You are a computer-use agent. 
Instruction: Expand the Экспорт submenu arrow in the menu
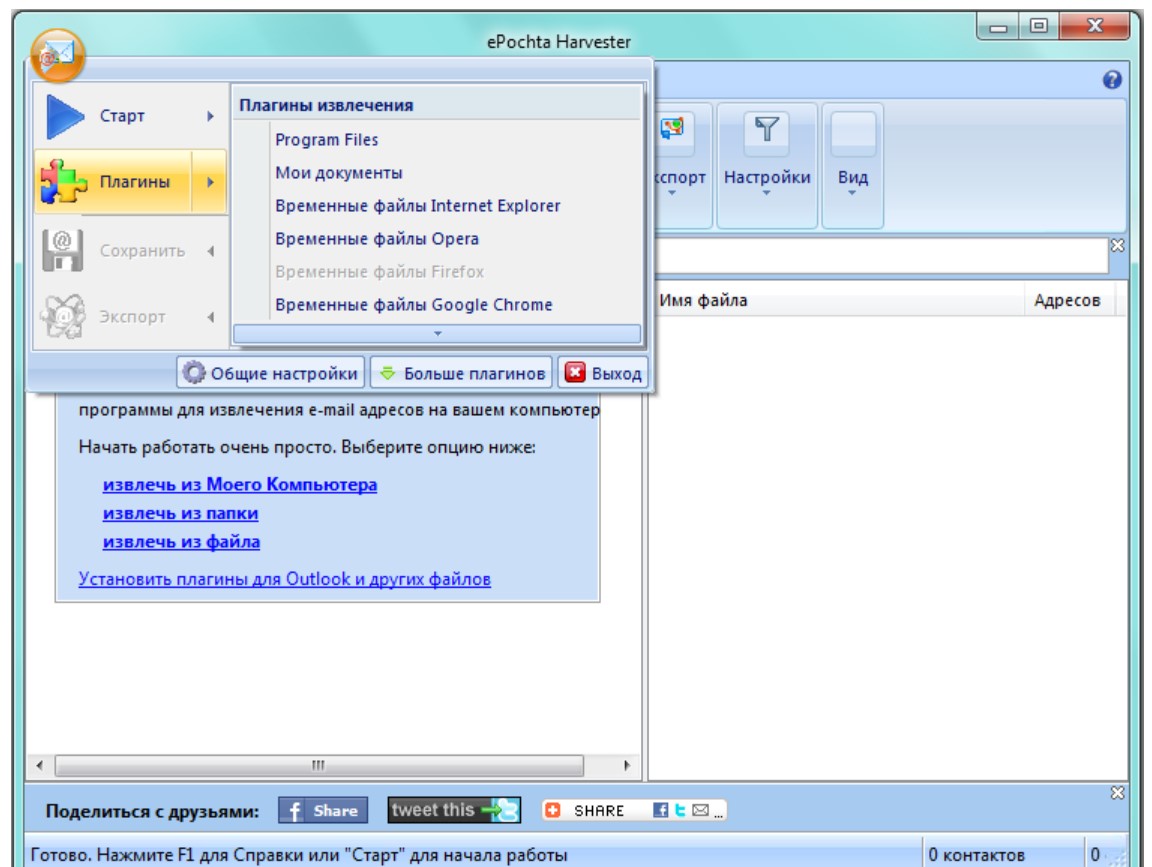pyautogui.click(x=210, y=317)
